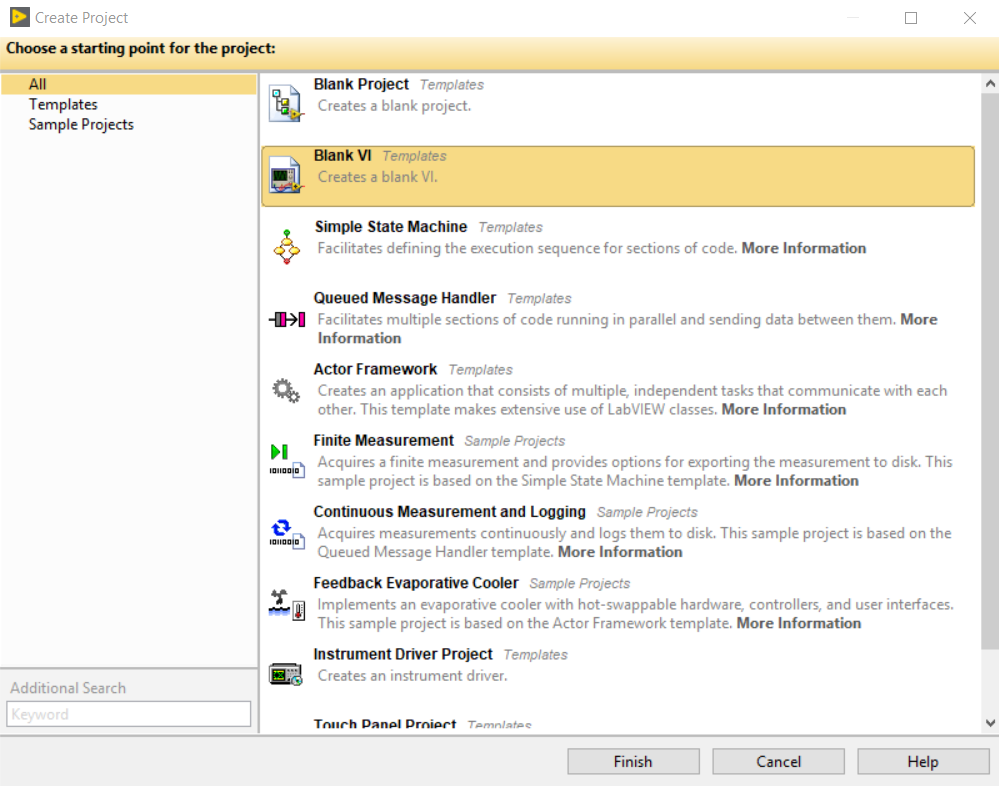Click the Blank VI template icon
This screenshot has height=786, width=999.
coord(285,175)
